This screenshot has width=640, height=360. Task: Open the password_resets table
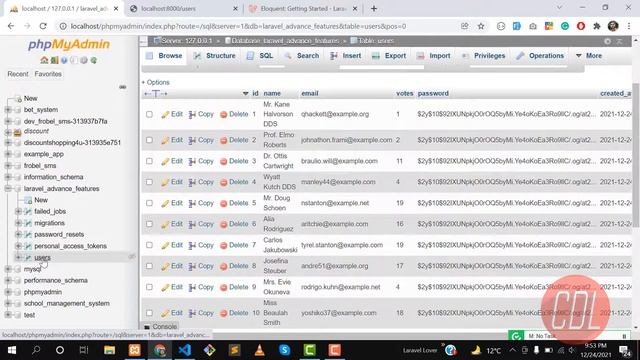point(59,235)
